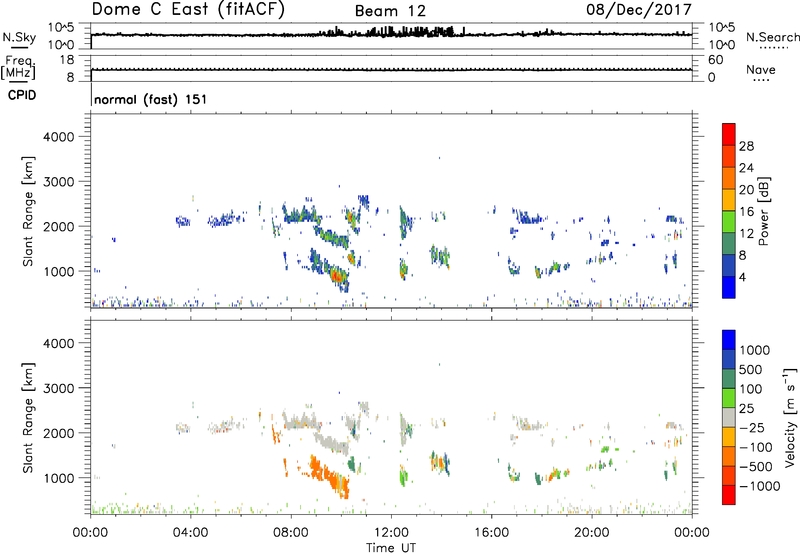Image resolution: width=800 pixels, height=554 pixels.
Task: Click the "04:00" time tick label
Action: 191,533
